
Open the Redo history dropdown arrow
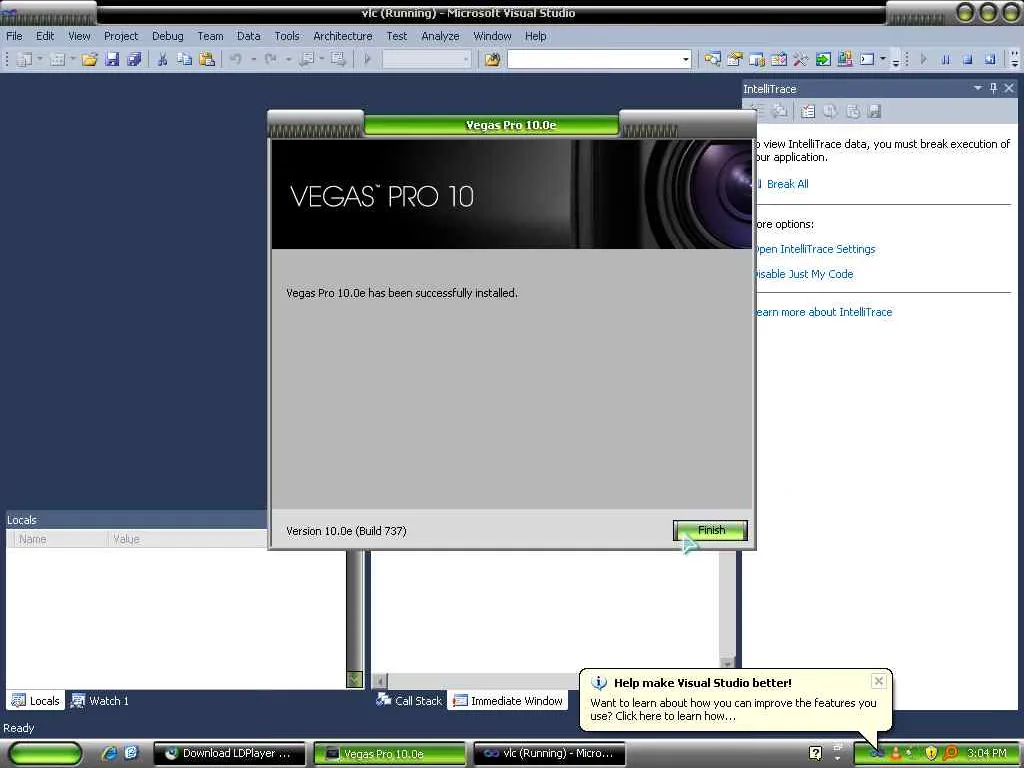288,59
